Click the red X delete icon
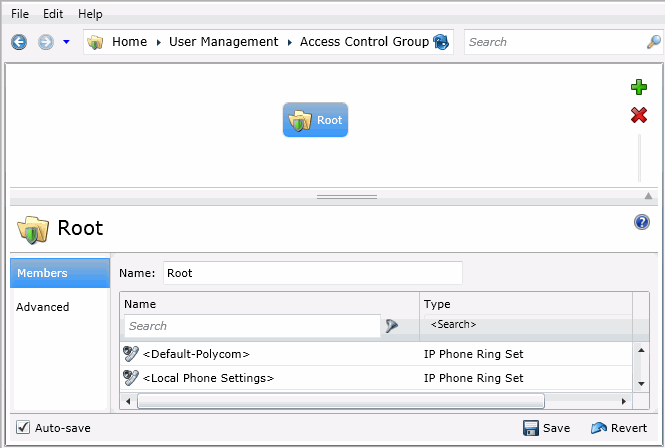The width and height of the screenshot is (665, 448). point(639,116)
